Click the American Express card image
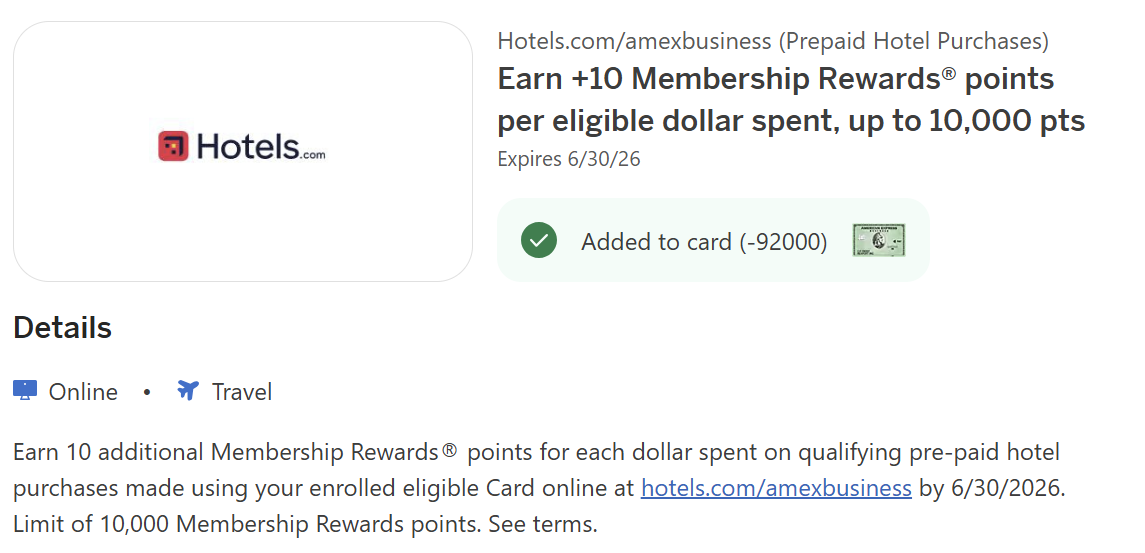Image resolution: width=1145 pixels, height=553 pixels. point(878,241)
